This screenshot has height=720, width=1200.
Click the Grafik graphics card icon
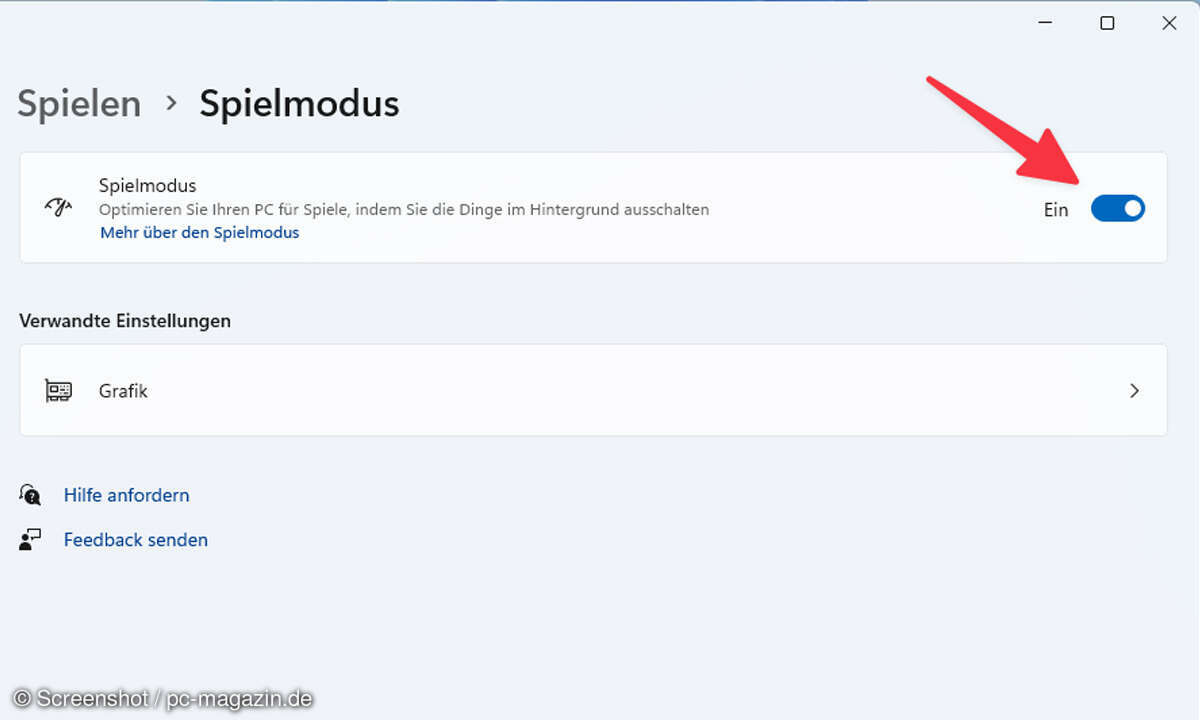pos(58,390)
